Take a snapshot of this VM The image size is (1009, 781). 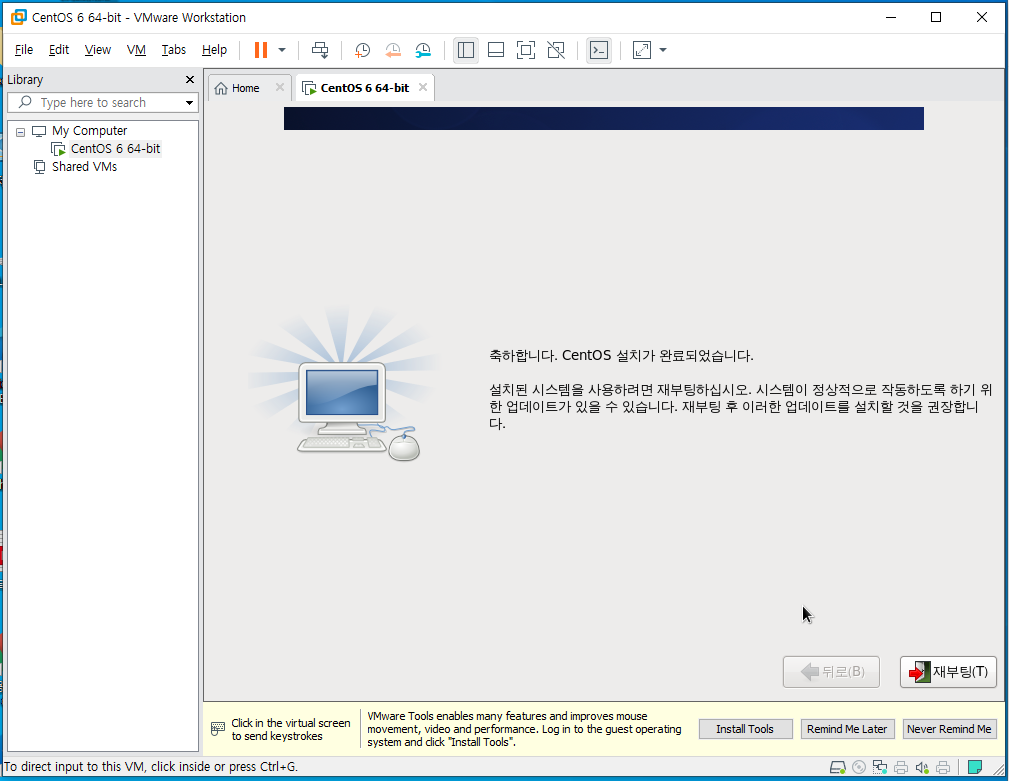tap(362, 50)
